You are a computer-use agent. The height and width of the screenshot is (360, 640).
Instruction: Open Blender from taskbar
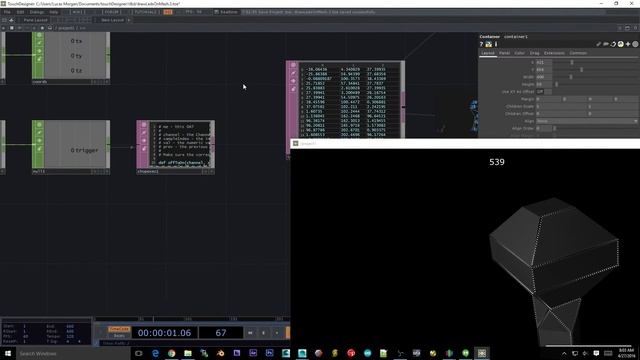pyautogui.click(x=220, y=353)
